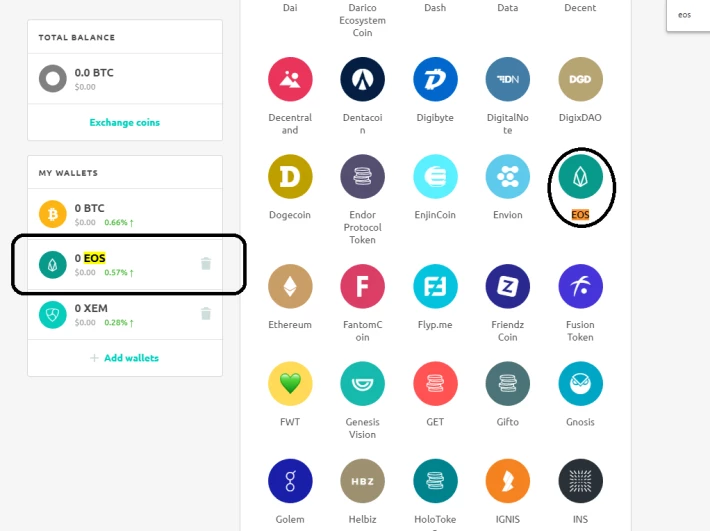Pick the Flyp.me coin icon
Screen dimensions: 710x531
coord(435,286)
